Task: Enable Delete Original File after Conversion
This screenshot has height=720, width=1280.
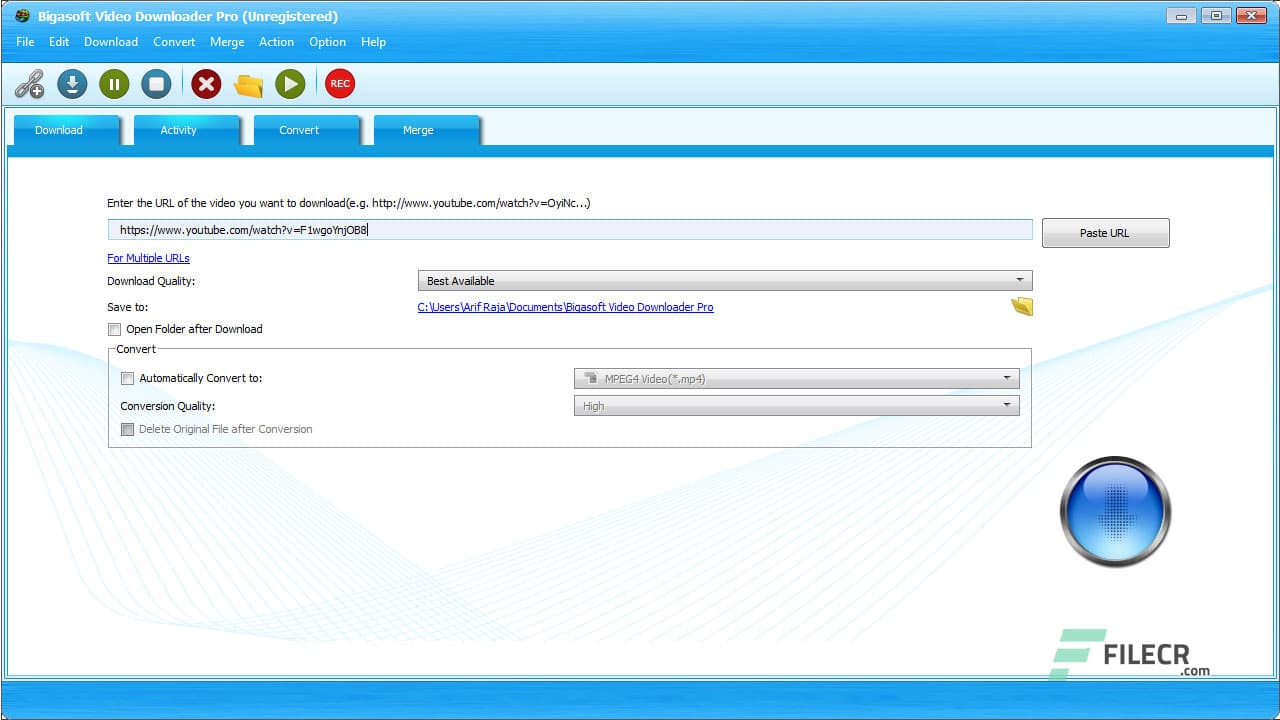Action: point(127,429)
